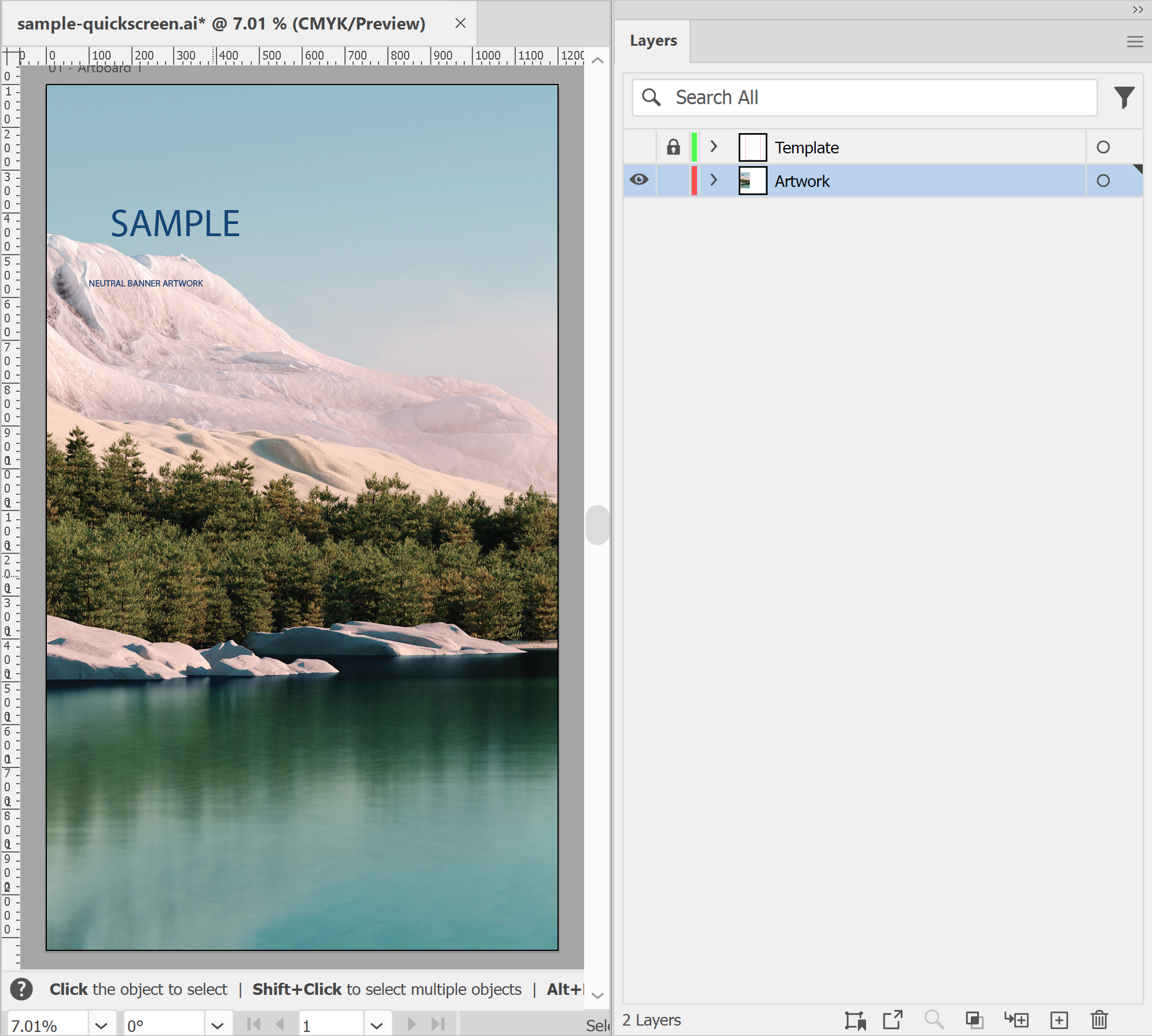
Task: Click the NEUTRAL BANNER ARTWORK text
Action: click(x=146, y=284)
